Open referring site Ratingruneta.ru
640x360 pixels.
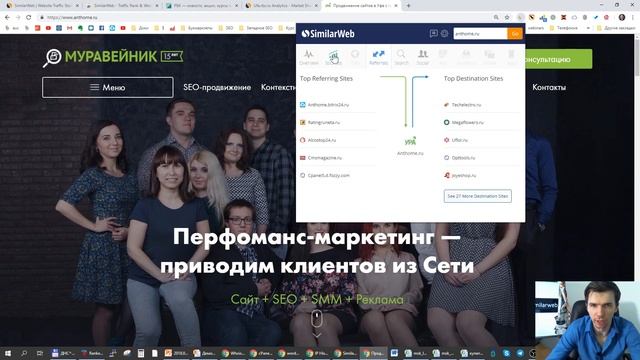tap(324, 122)
